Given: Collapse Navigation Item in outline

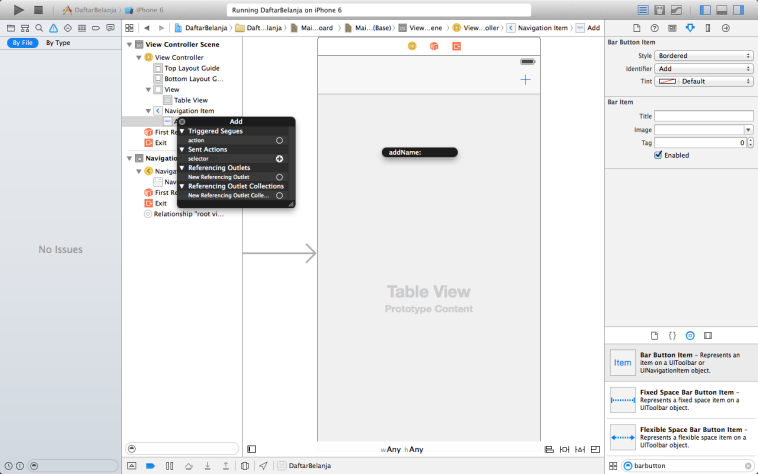Looking at the screenshot, I should pos(148,111).
